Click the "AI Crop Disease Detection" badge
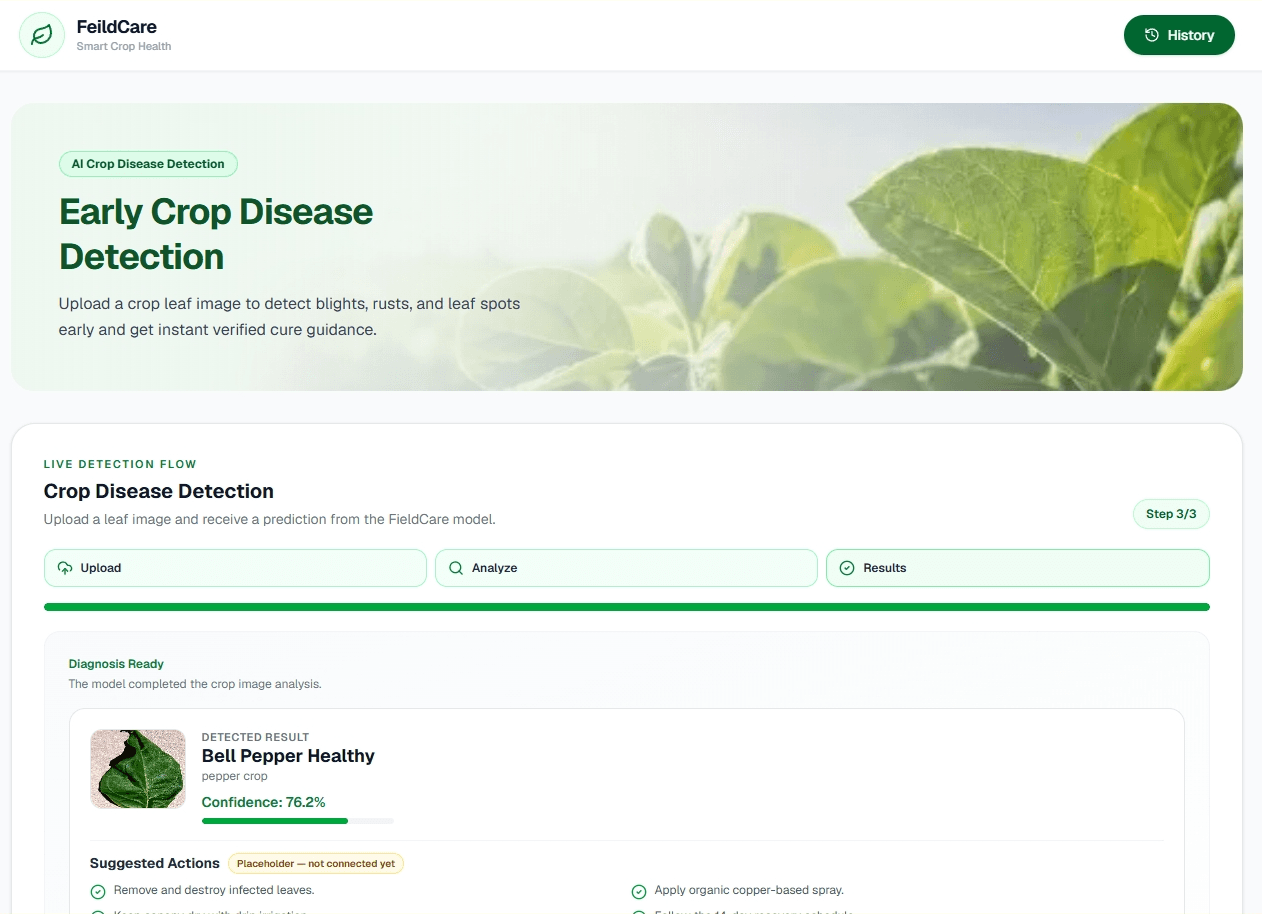The height and width of the screenshot is (914, 1262). (148, 164)
